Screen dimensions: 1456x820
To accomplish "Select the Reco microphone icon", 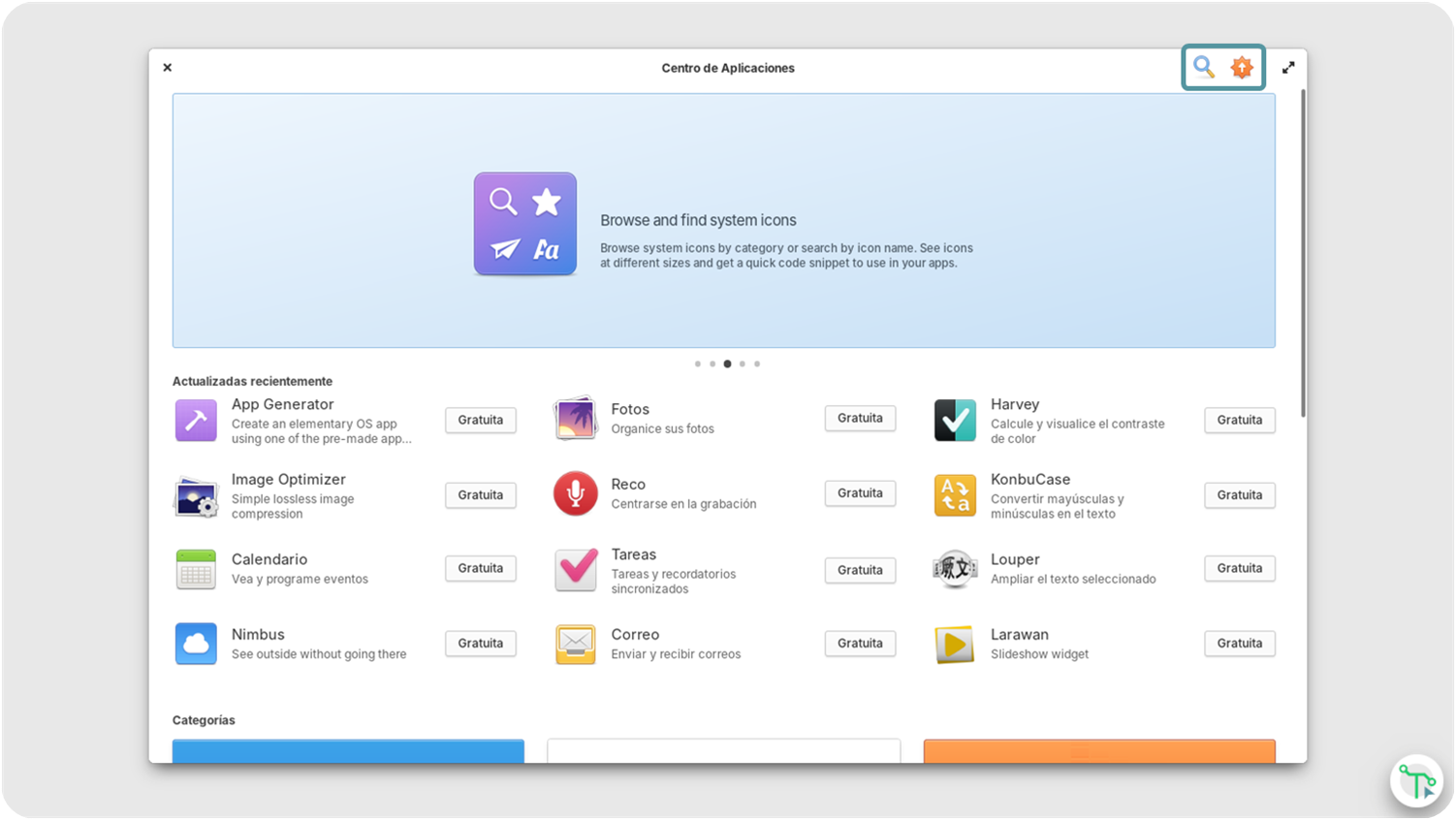I will (575, 493).
